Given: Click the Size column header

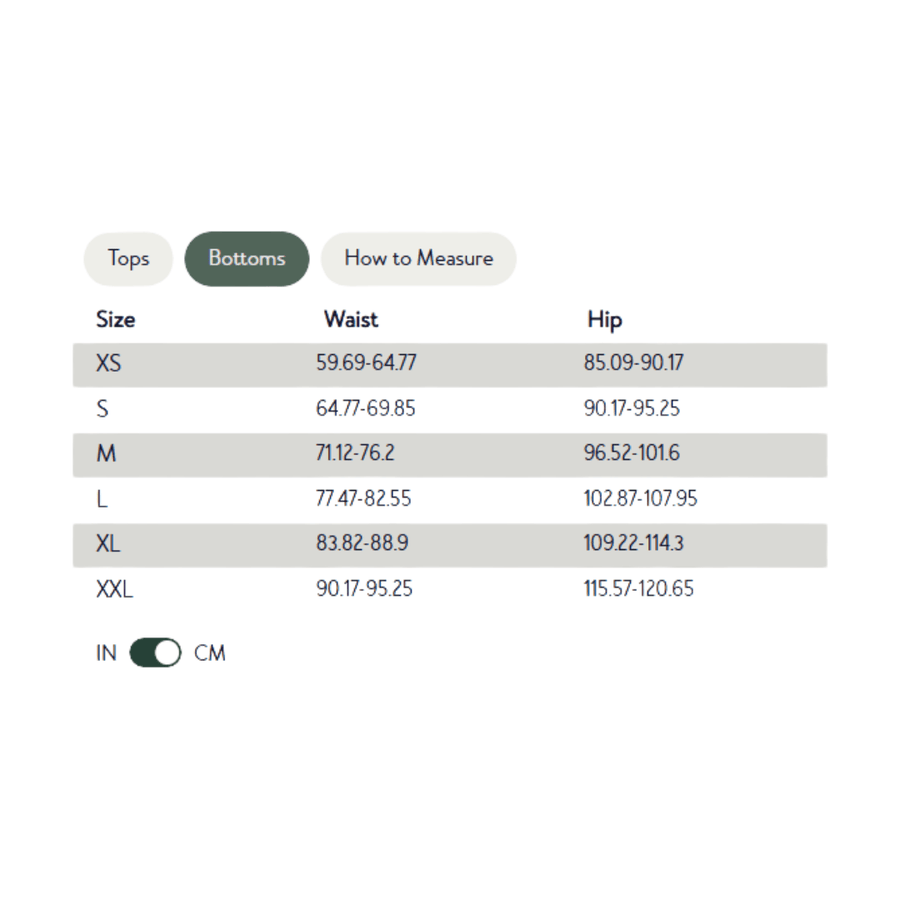Looking at the screenshot, I should [115, 320].
